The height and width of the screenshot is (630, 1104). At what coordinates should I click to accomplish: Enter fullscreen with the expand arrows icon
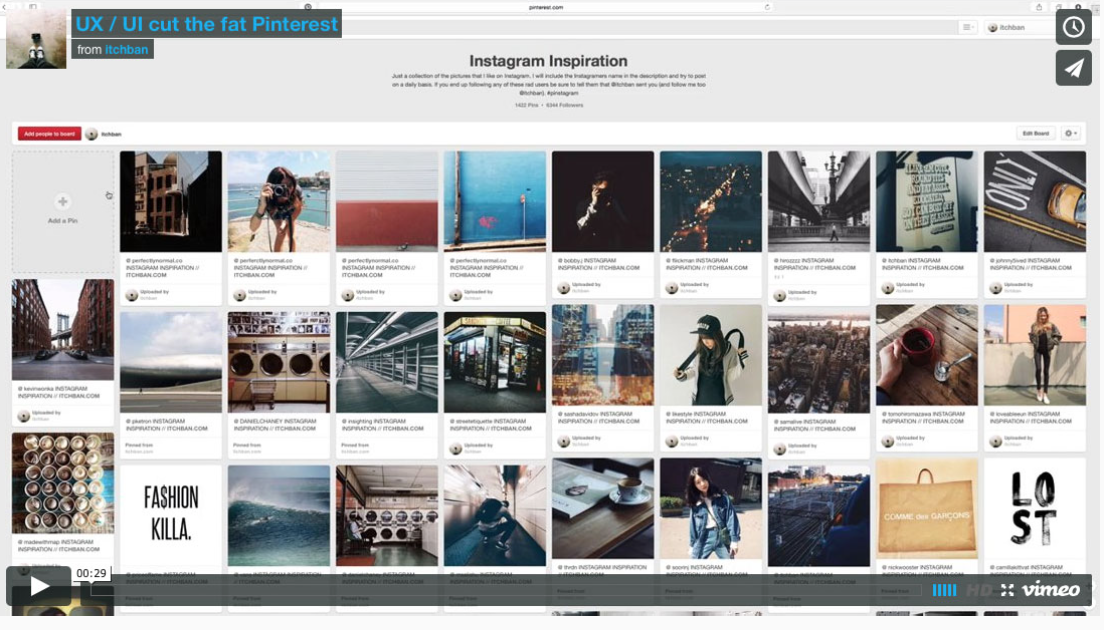(x=1008, y=590)
